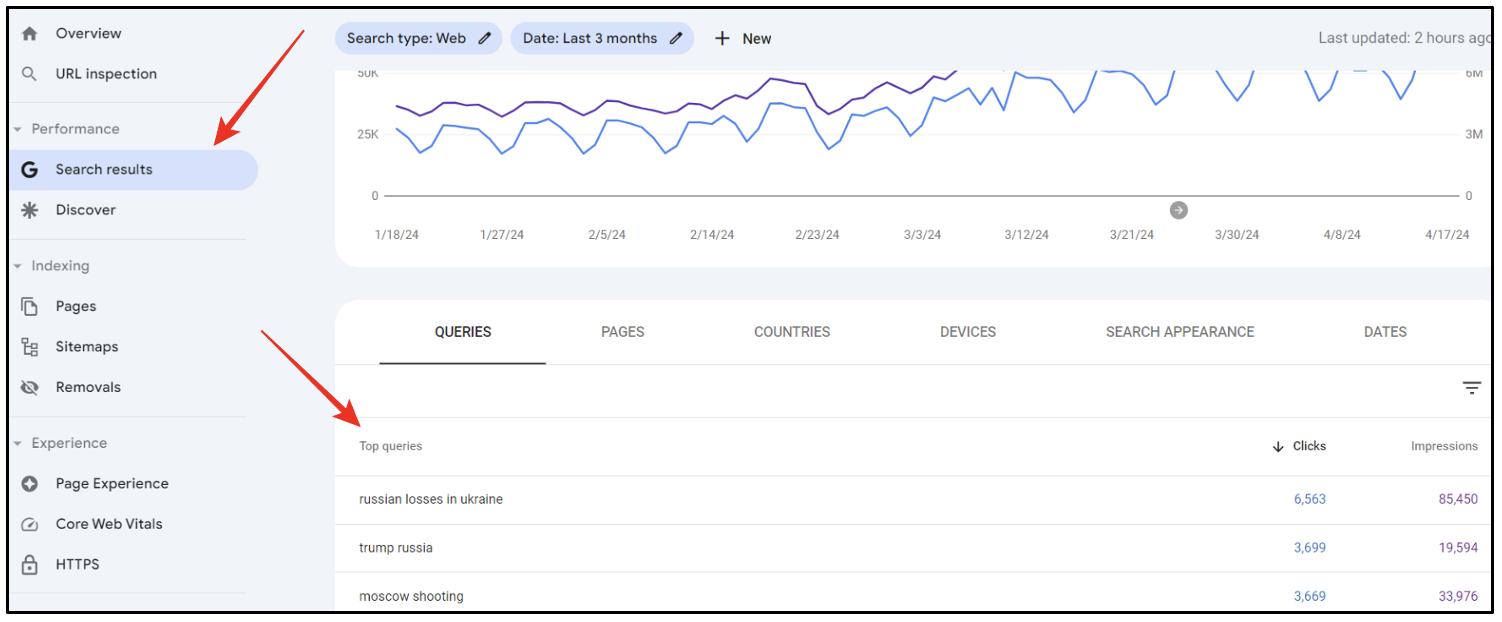Click the annotation marker on chart timeline
The height and width of the screenshot is (622, 1502).
pos(1179,210)
